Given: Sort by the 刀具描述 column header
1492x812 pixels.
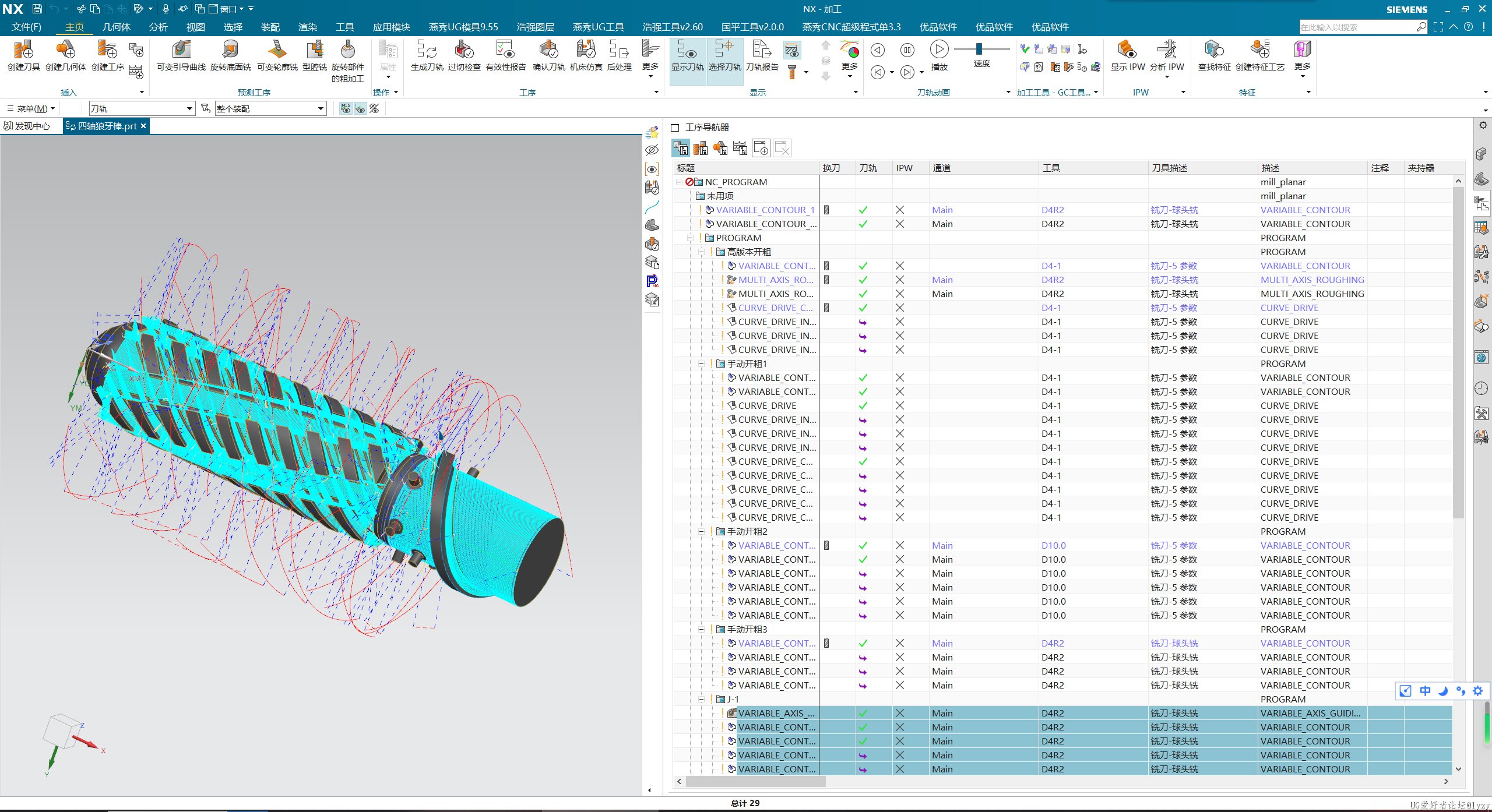Looking at the screenshot, I should [x=1203, y=168].
